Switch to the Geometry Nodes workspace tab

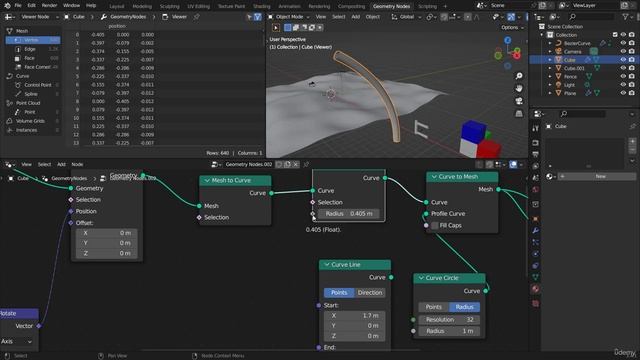tap(391, 6)
